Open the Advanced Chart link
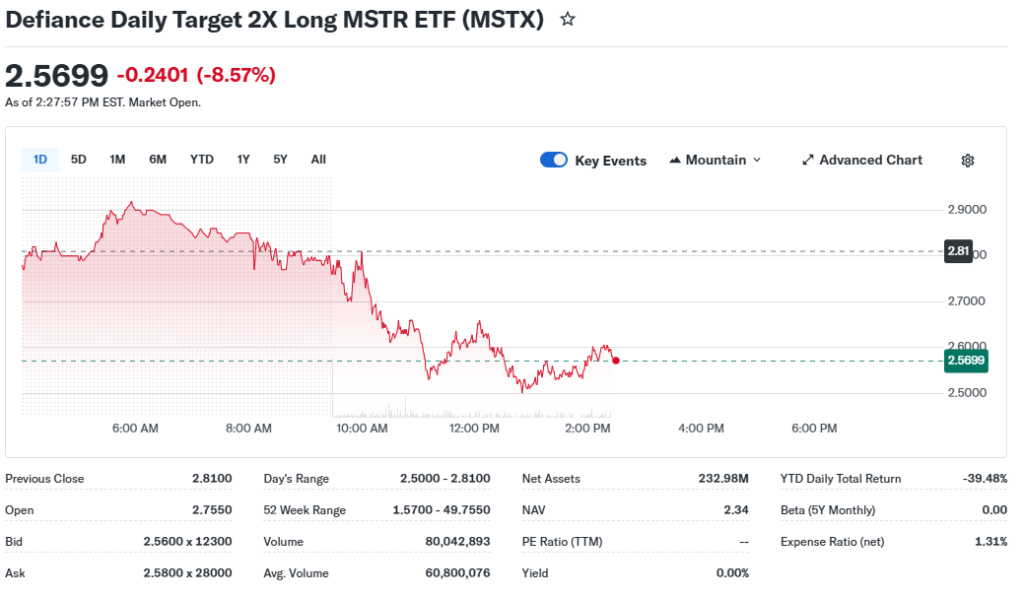Screen dimensions: 1024x598 coord(870,160)
